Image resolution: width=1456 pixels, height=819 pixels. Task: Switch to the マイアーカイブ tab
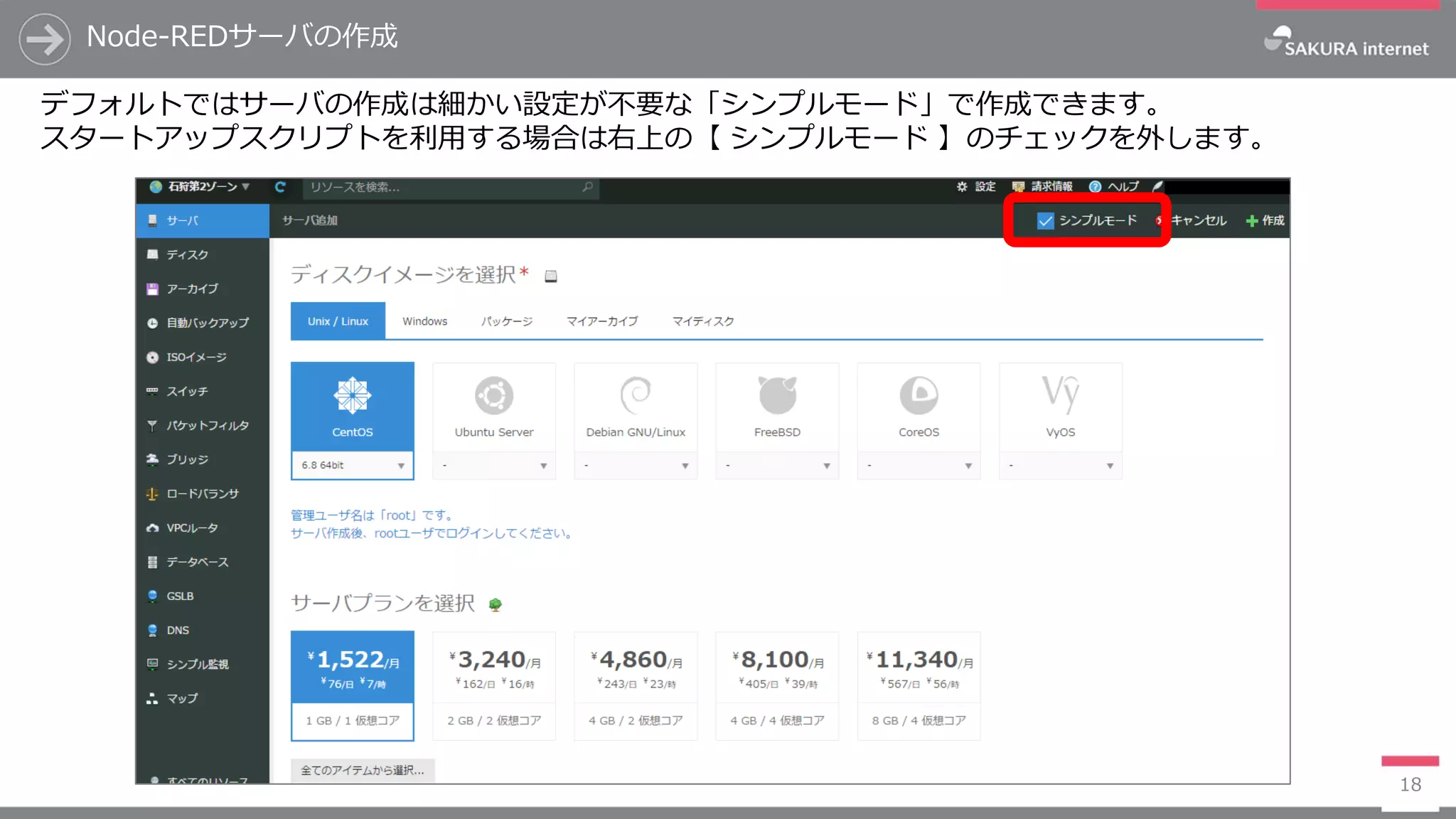pyautogui.click(x=602, y=321)
